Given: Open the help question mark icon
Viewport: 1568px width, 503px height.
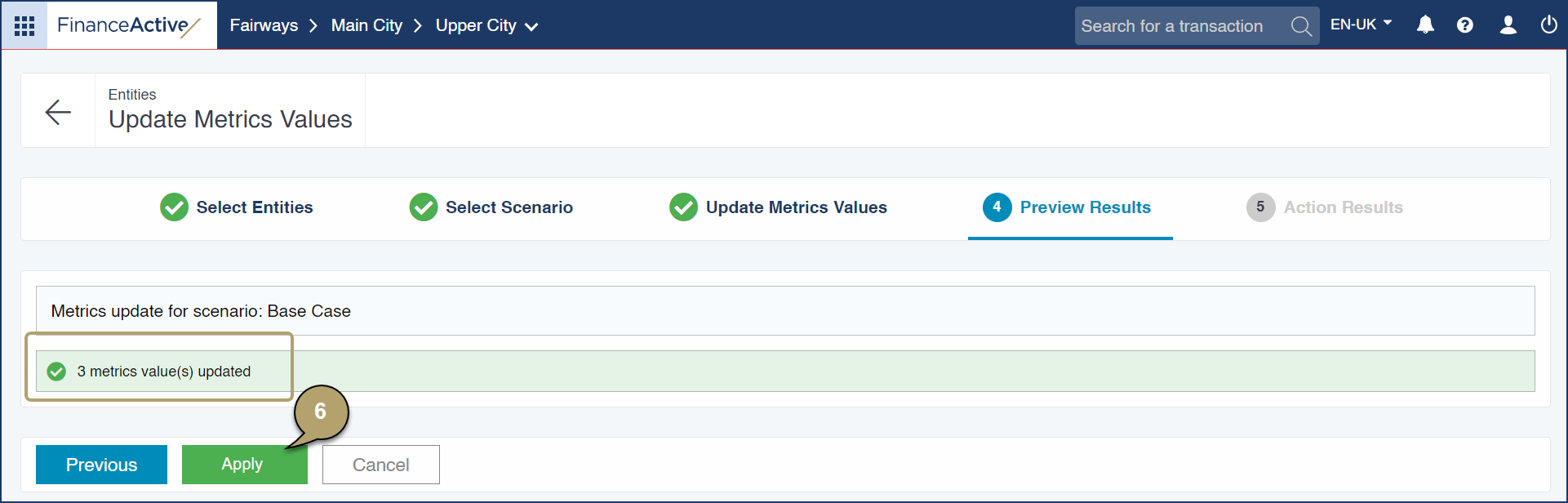Looking at the screenshot, I should [x=1465, y=25].
